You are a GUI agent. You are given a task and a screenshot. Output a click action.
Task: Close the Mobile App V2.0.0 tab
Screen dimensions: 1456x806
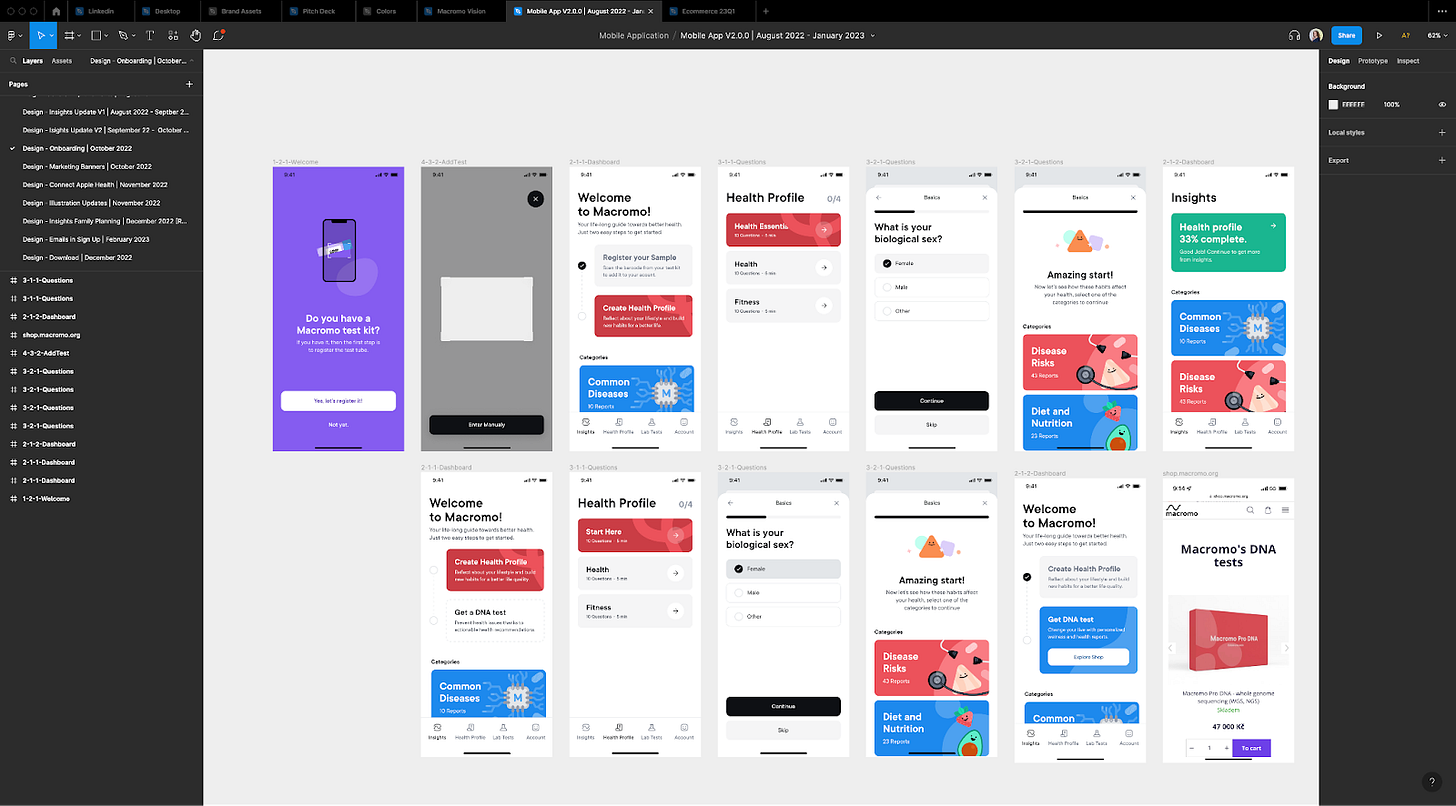tap(653, 11)
